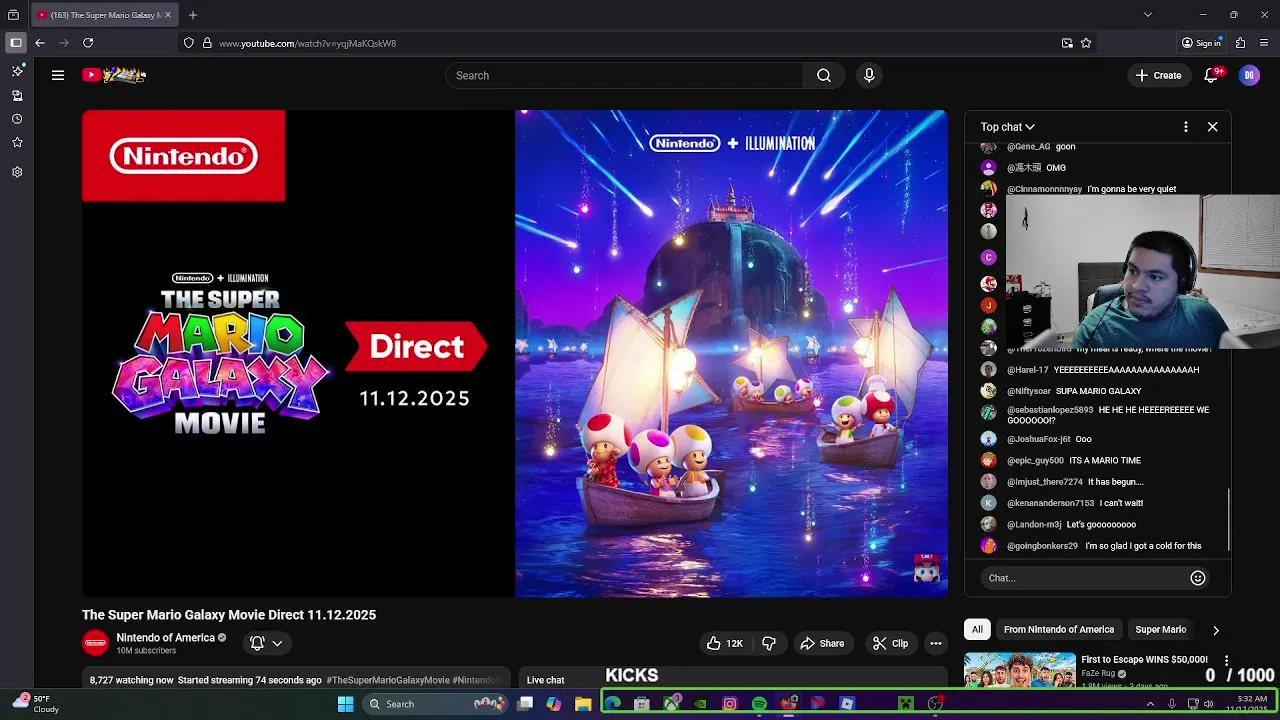Start voice search with the microphone icon
This screenshot has height=720, width=1280.
click(869, 75)
